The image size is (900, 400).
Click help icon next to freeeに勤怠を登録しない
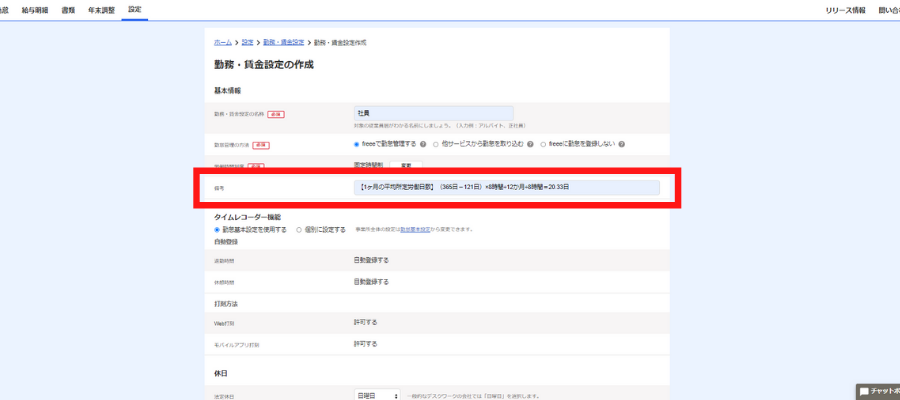coord(621,144)
